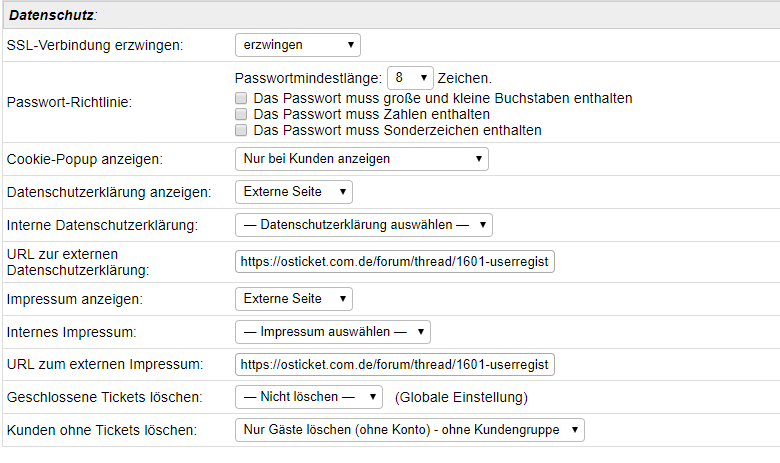Tick the Sonderzeichen password requirement checkbox

pos(241,130)
